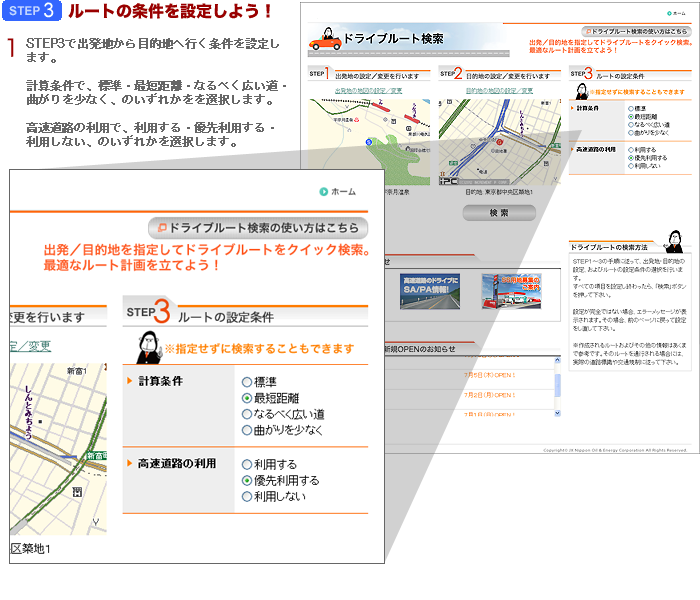The height and width of the screenshot is (600, 700).
Task: Open the SS用地募集のご案内 banner
Action: tap(512, 291)
